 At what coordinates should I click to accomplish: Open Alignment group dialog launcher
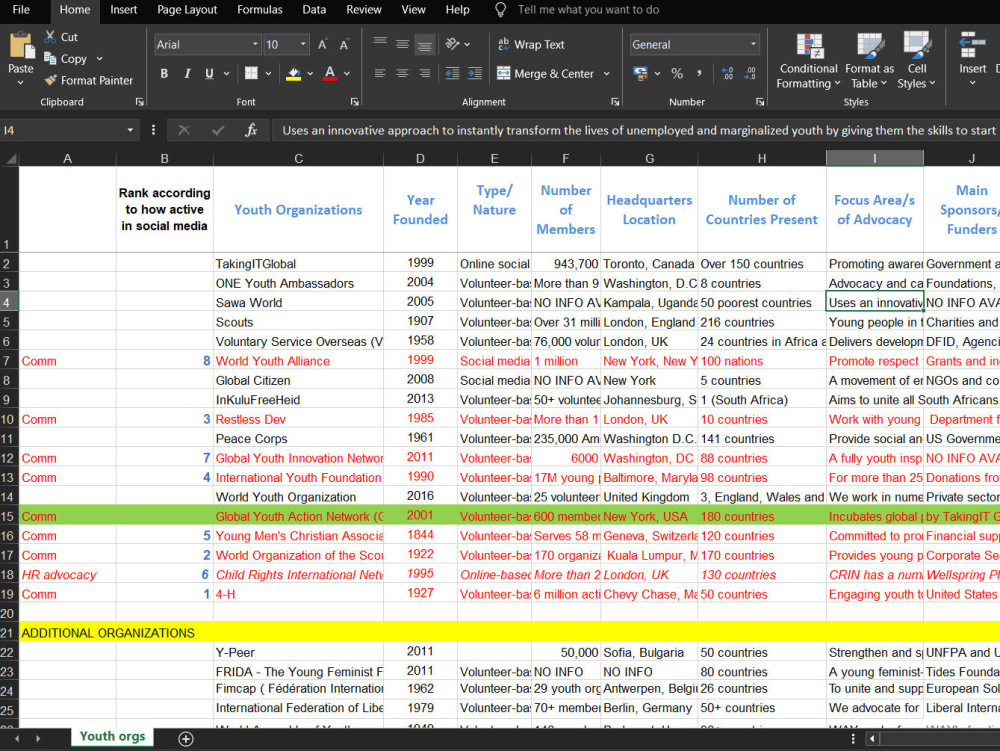pyautogui.click(x=615, y=102)
